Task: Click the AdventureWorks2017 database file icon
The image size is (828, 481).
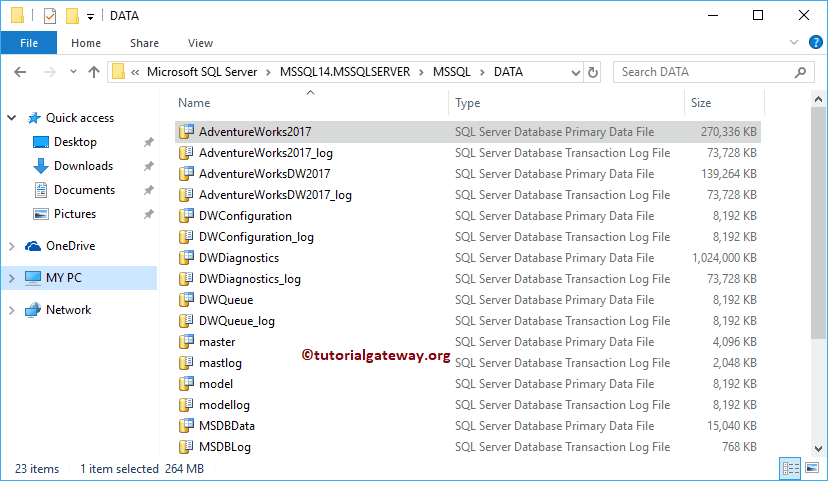Action: click(186, 131)
